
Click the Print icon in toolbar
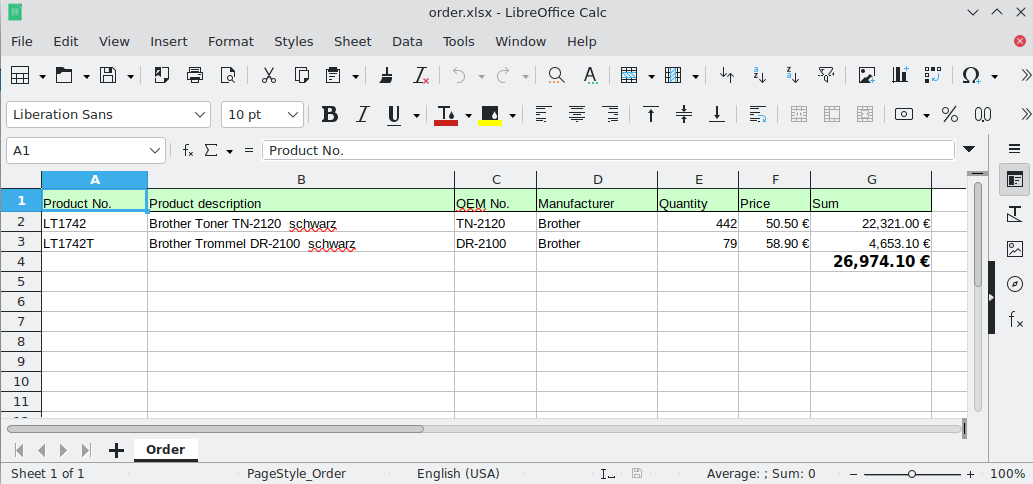pyautogui.click(x=195, y=75)
